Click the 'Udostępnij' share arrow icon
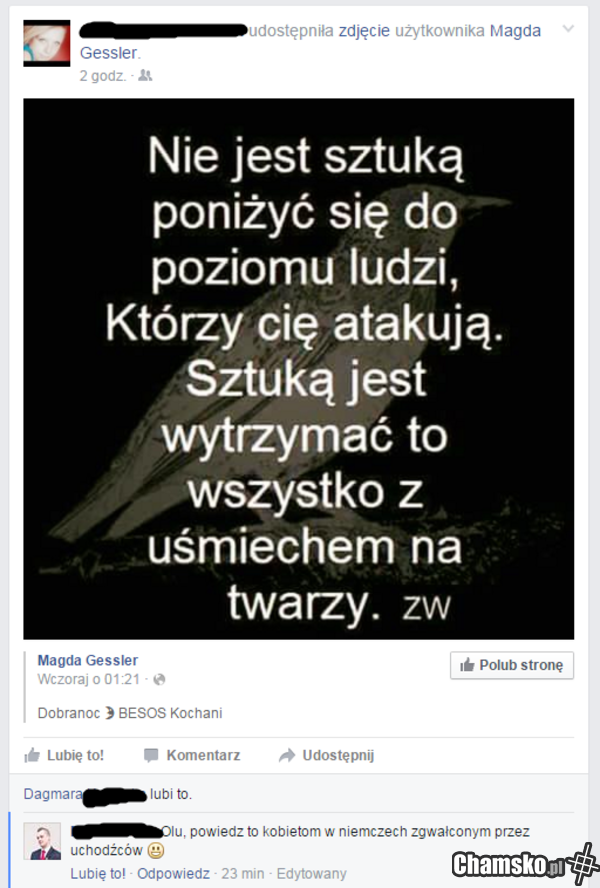 click(287, 755)
